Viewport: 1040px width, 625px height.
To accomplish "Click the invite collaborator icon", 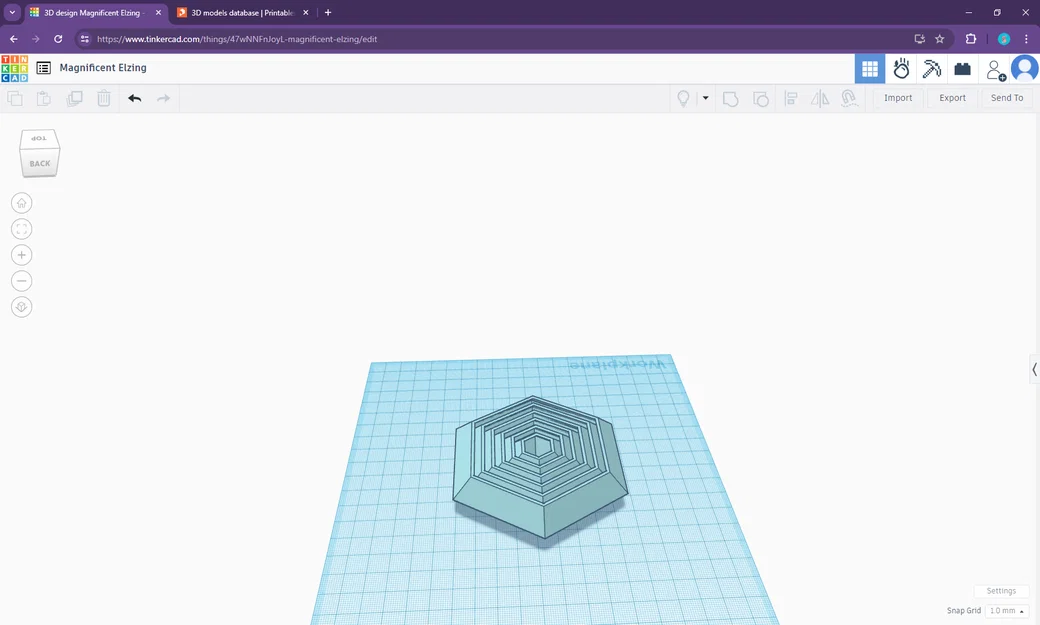I will click(996, 69).
